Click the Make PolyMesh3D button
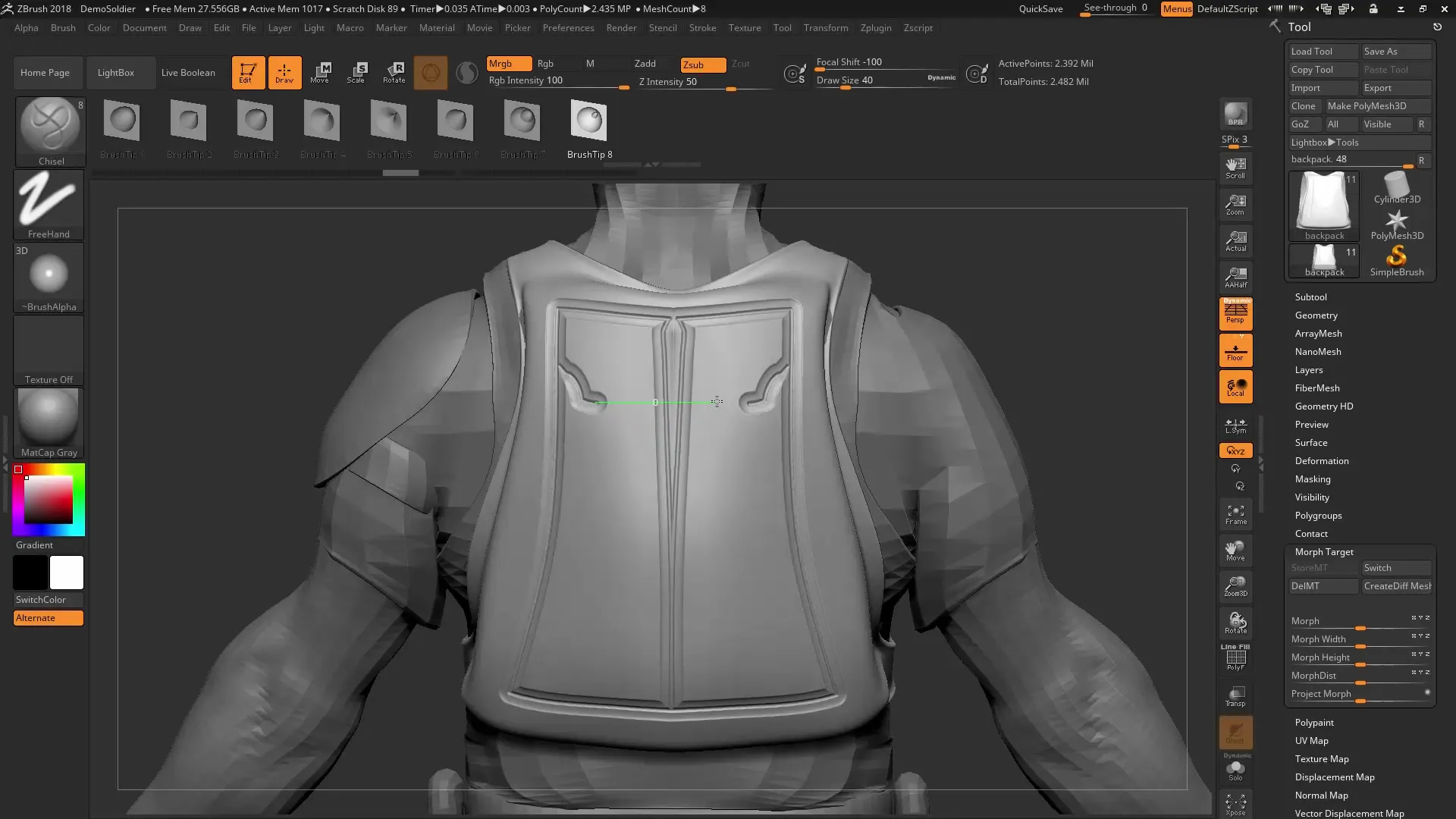 tap(1378, 106)
